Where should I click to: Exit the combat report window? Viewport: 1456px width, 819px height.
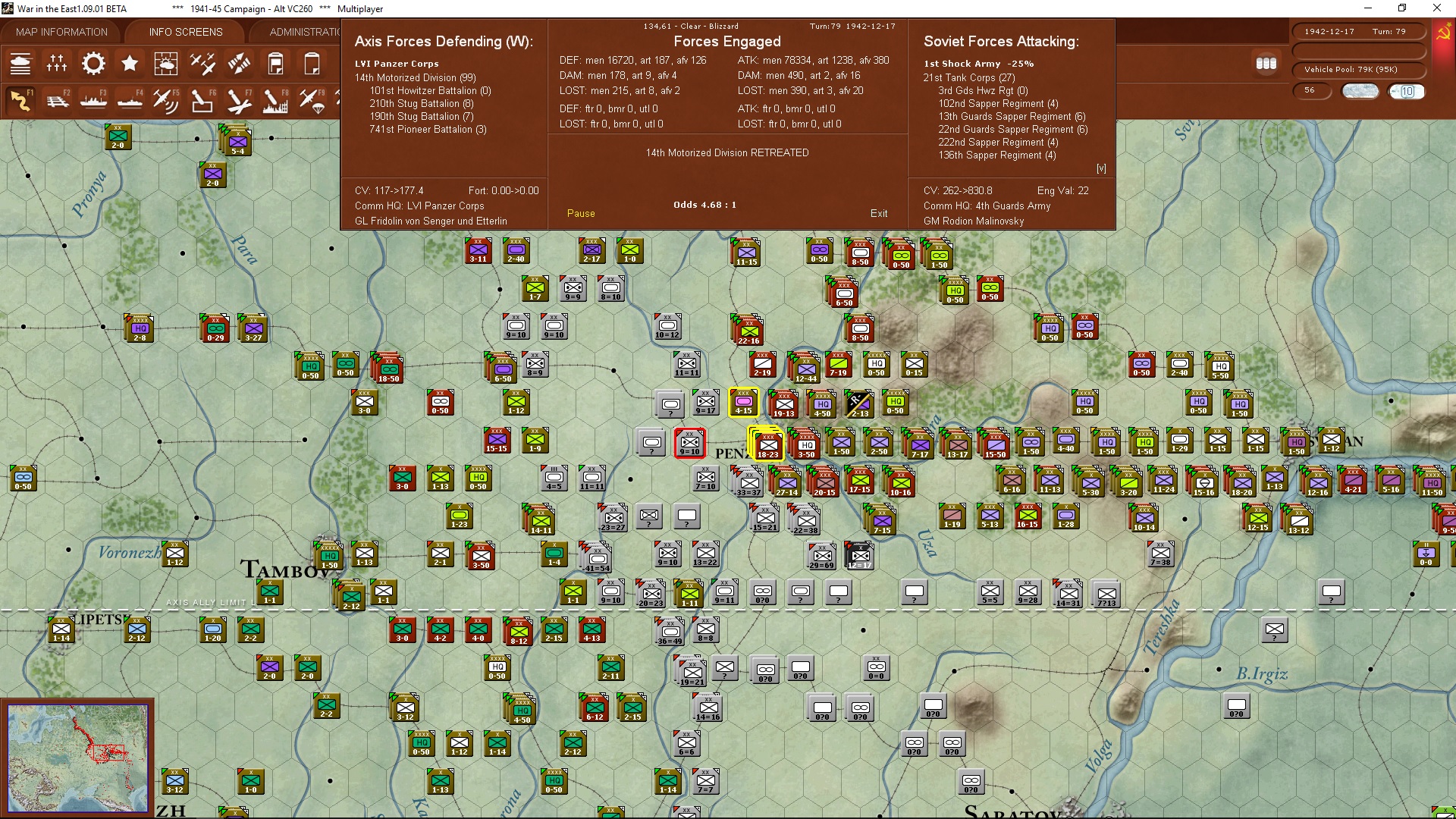click(879, 213)
